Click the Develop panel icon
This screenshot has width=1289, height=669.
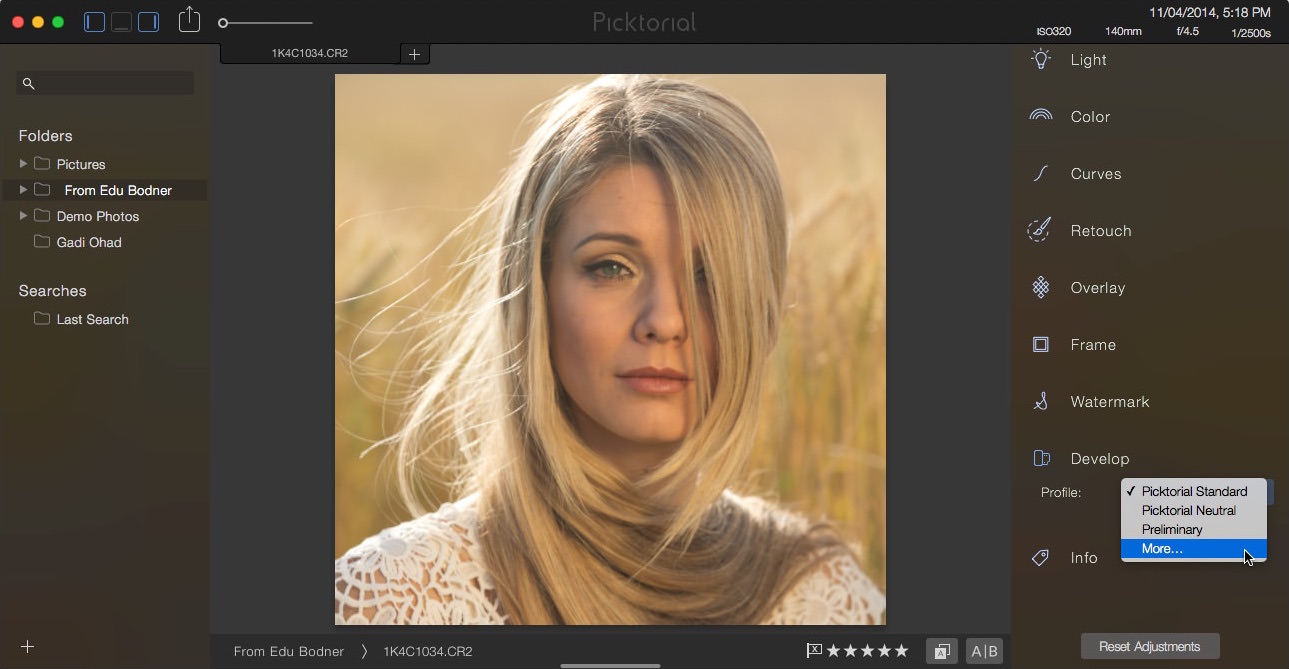click(1041, 458)
